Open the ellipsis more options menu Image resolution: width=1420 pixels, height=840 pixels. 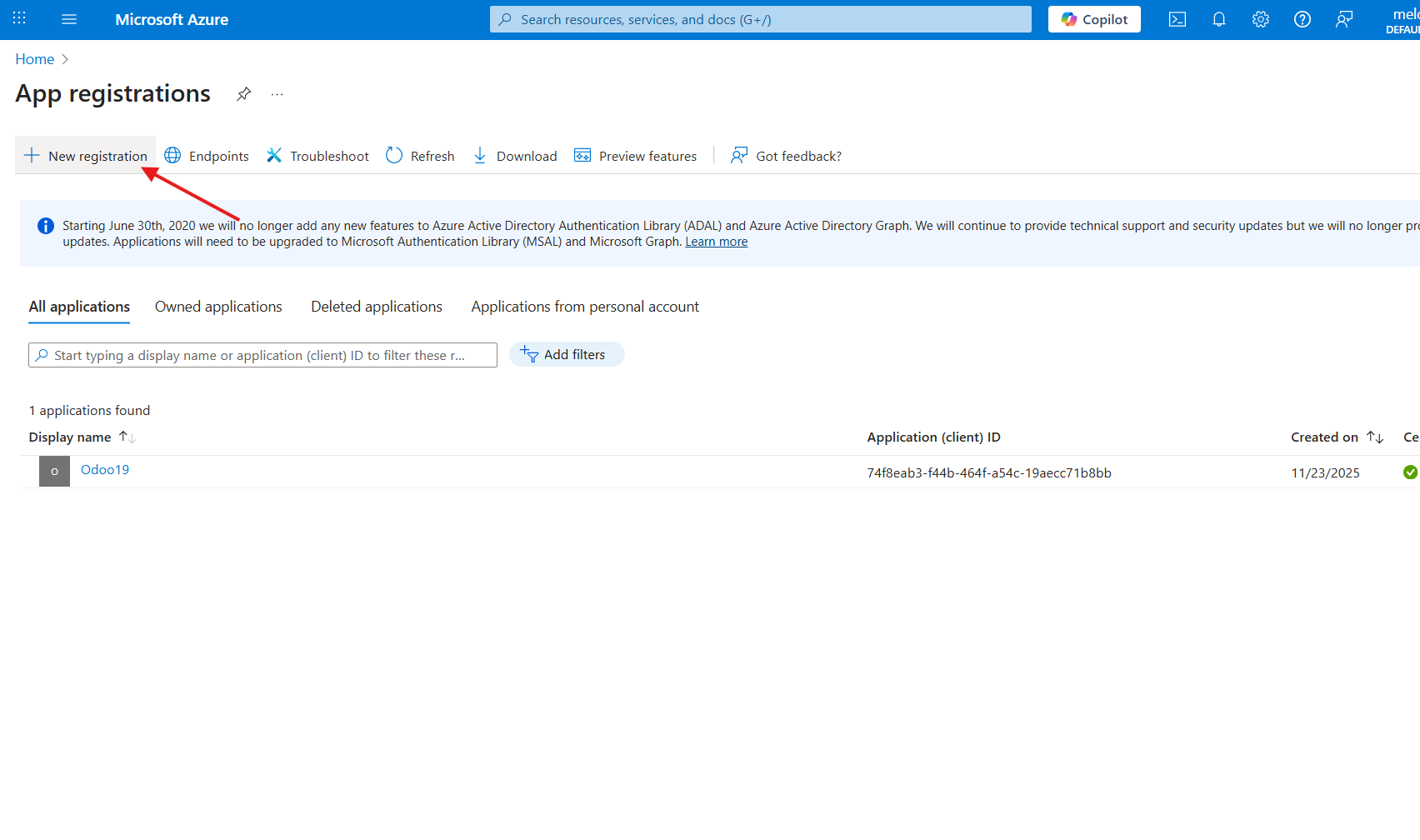point(277,94)
